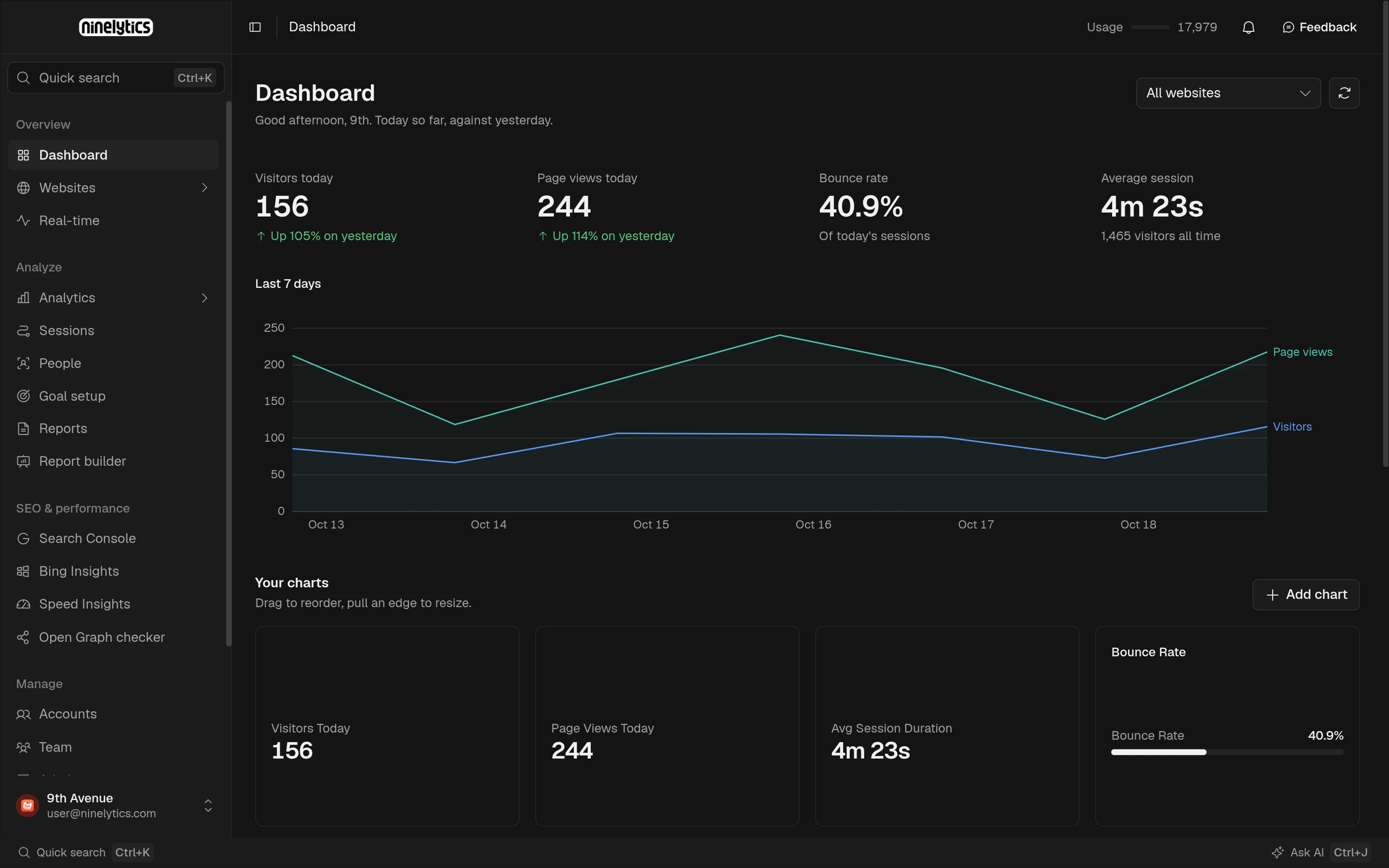The height and width of the screenshot is (868, 1389).
Task: Click the Reports document icon
Action: point(24,428)
